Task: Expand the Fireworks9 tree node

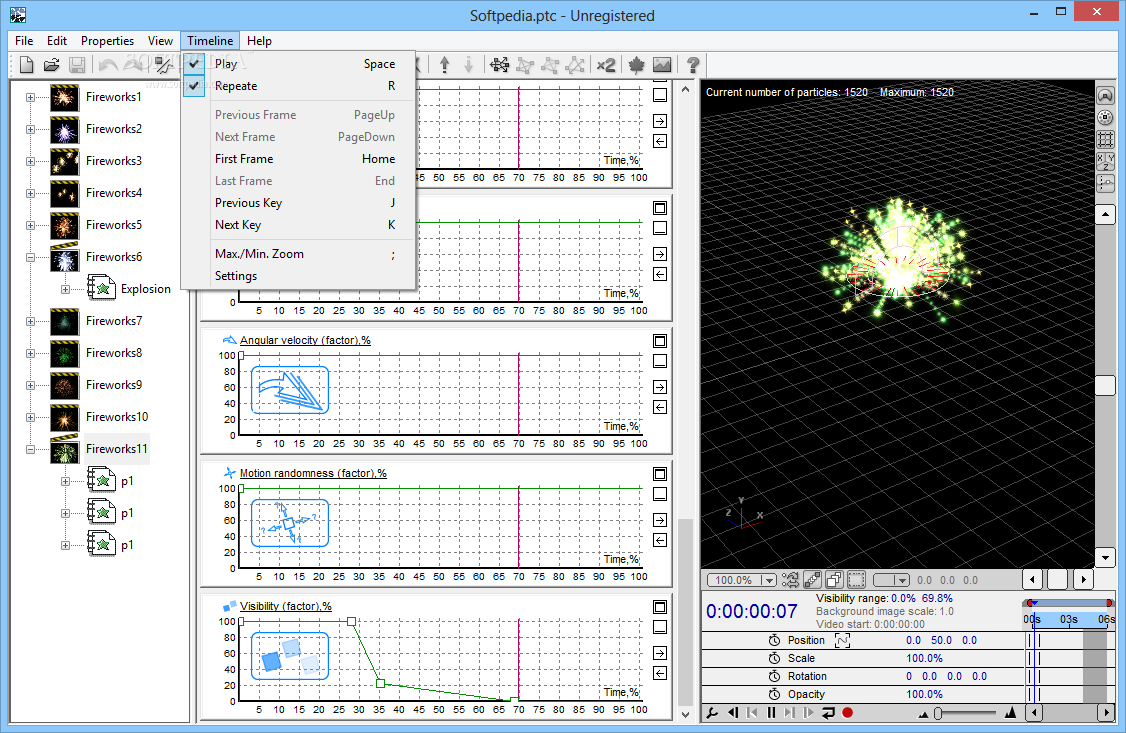Action: [30, 385]
